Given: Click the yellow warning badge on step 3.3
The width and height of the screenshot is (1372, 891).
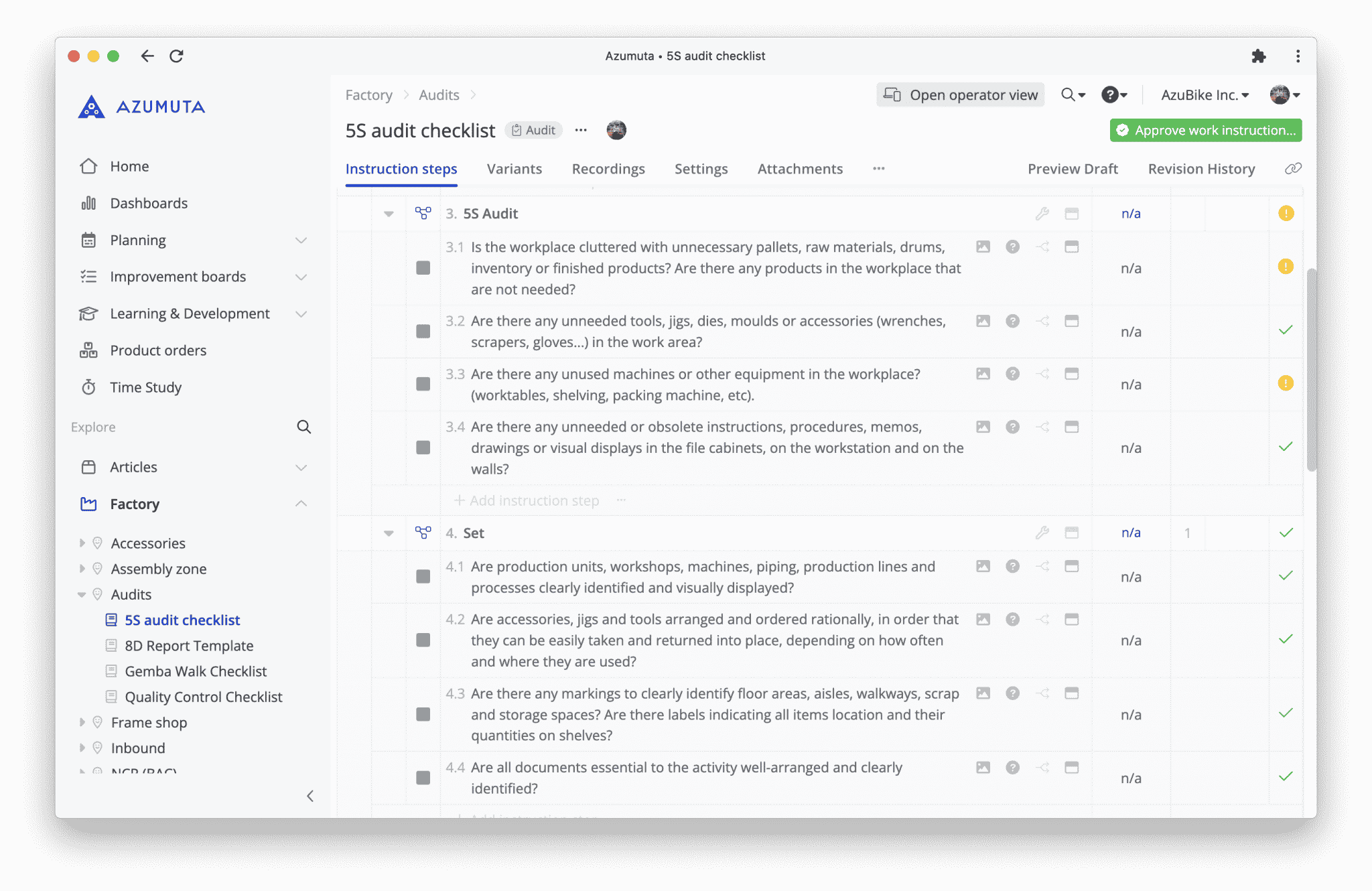Looking at the screenshot, I should (1286, 383).
